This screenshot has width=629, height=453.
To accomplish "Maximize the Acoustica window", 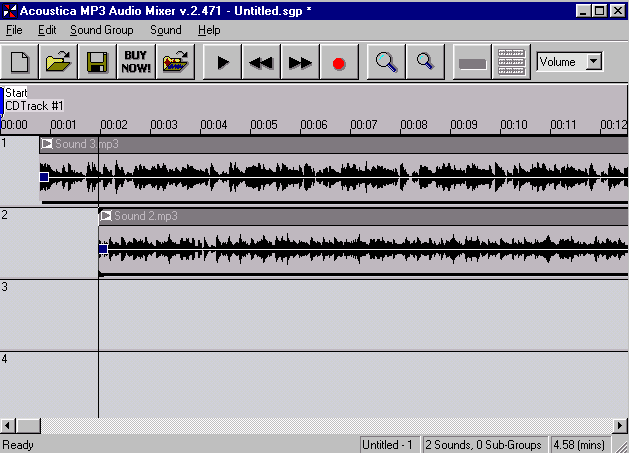I will point(600,11).
